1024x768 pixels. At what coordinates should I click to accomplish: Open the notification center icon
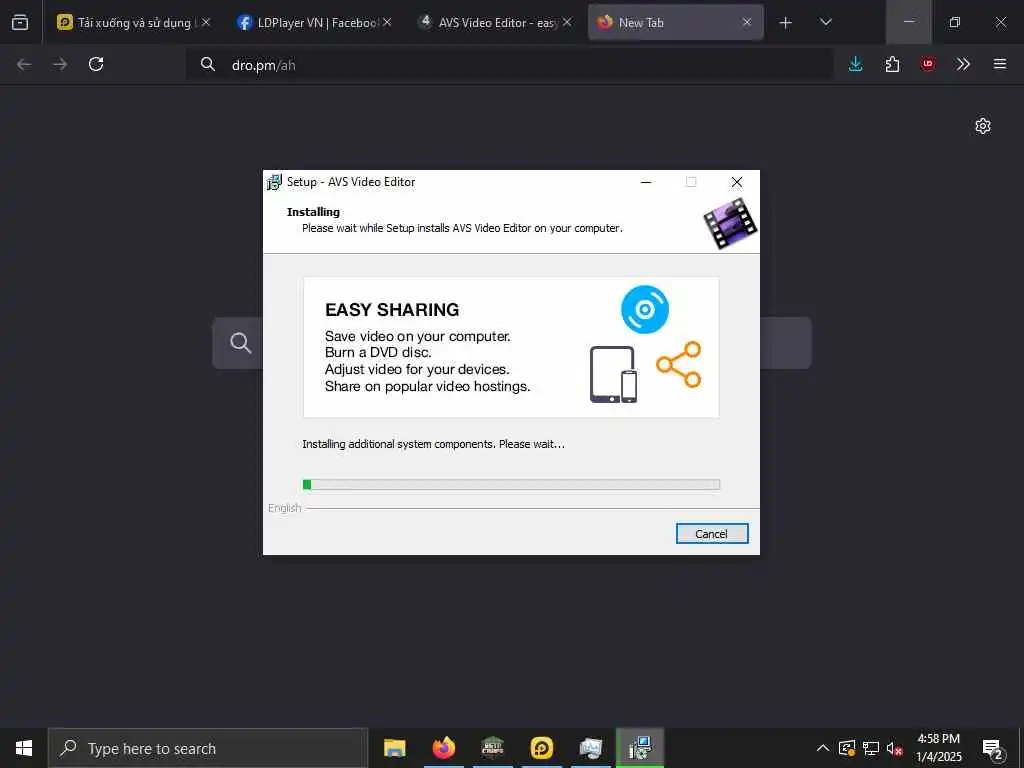(x=993, y=748)
